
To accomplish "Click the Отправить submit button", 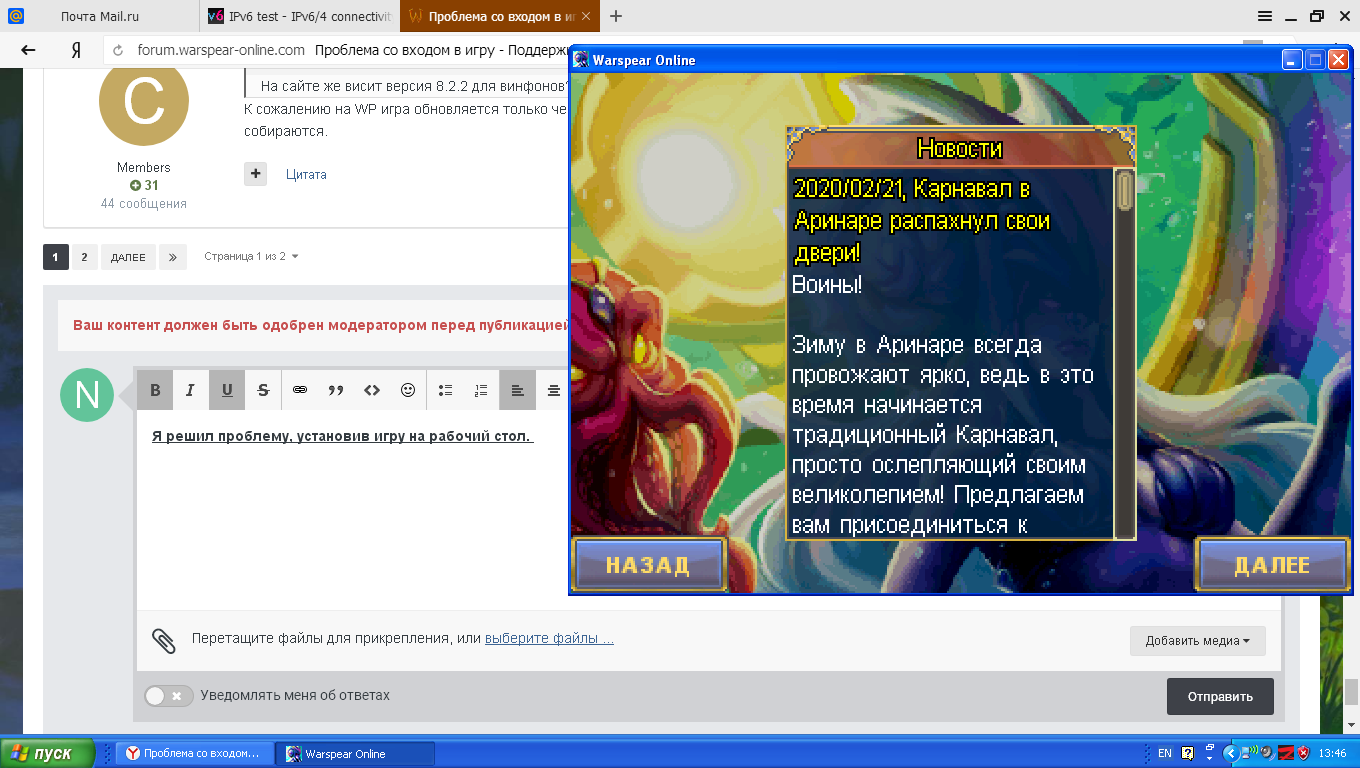I will [x=1220, y=696].
